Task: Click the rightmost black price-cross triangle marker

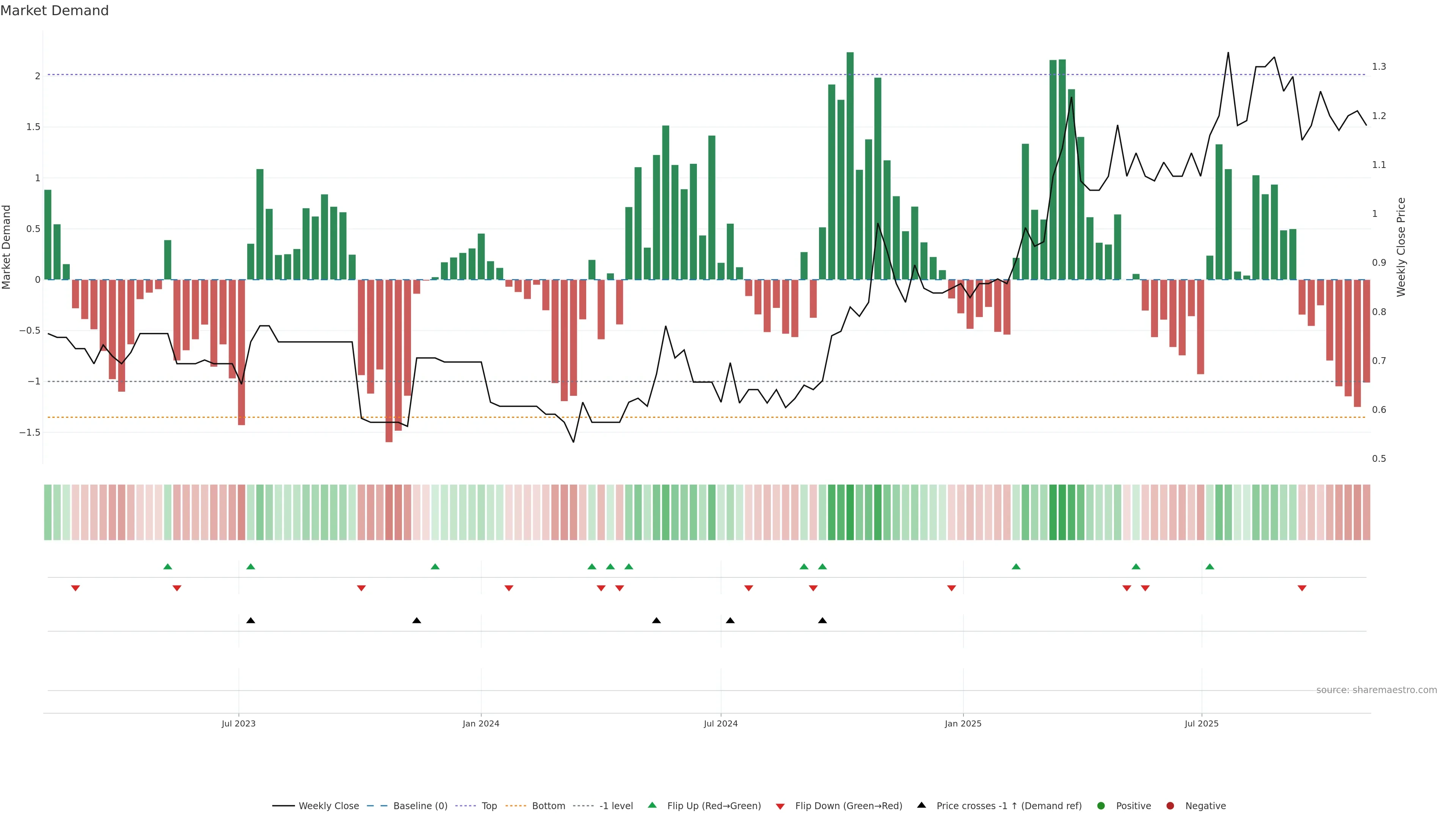Action: pyautogui.click(x=822, y=621)
